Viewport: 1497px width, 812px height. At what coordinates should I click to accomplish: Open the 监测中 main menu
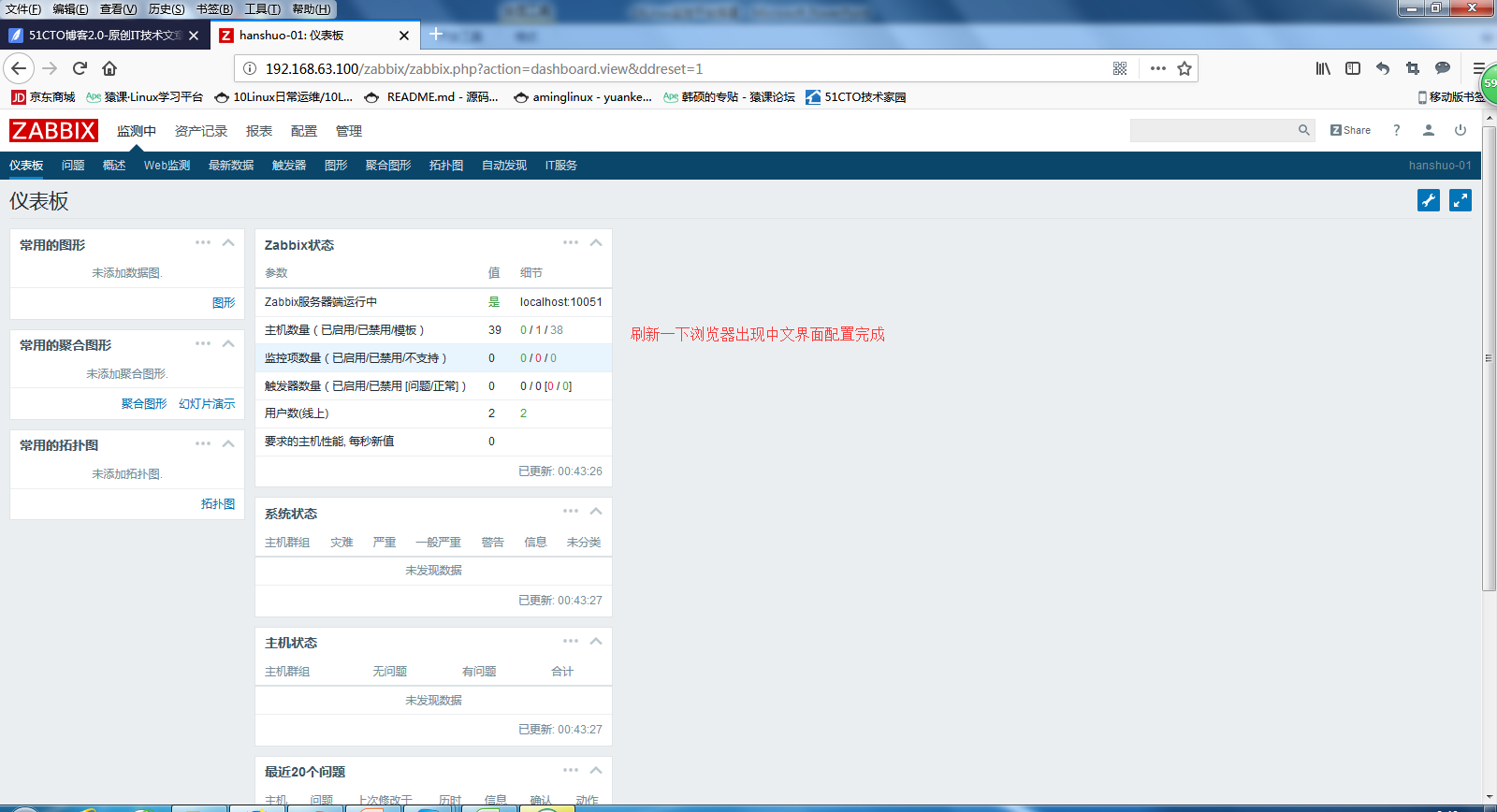point(137,131)
